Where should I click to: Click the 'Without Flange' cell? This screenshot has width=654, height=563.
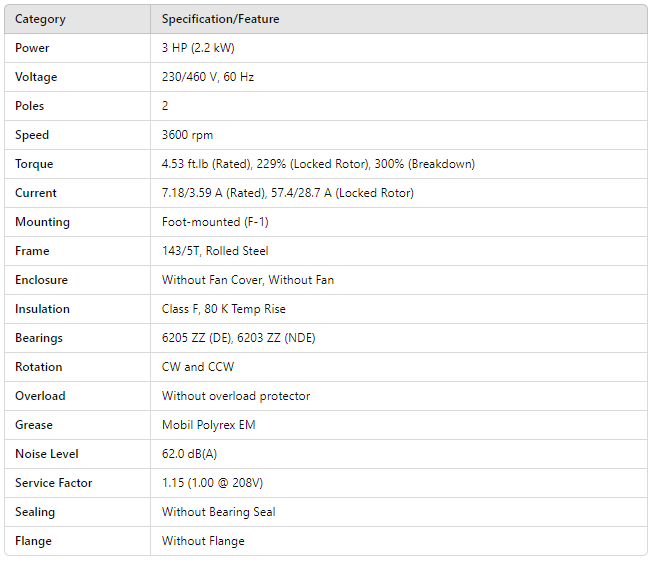pos(203,541)
